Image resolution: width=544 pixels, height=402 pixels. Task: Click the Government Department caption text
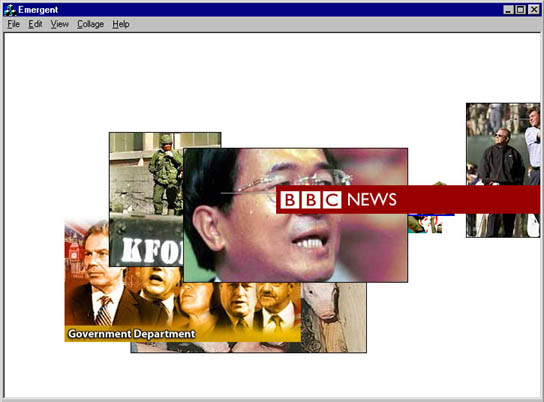pos(131,334)
